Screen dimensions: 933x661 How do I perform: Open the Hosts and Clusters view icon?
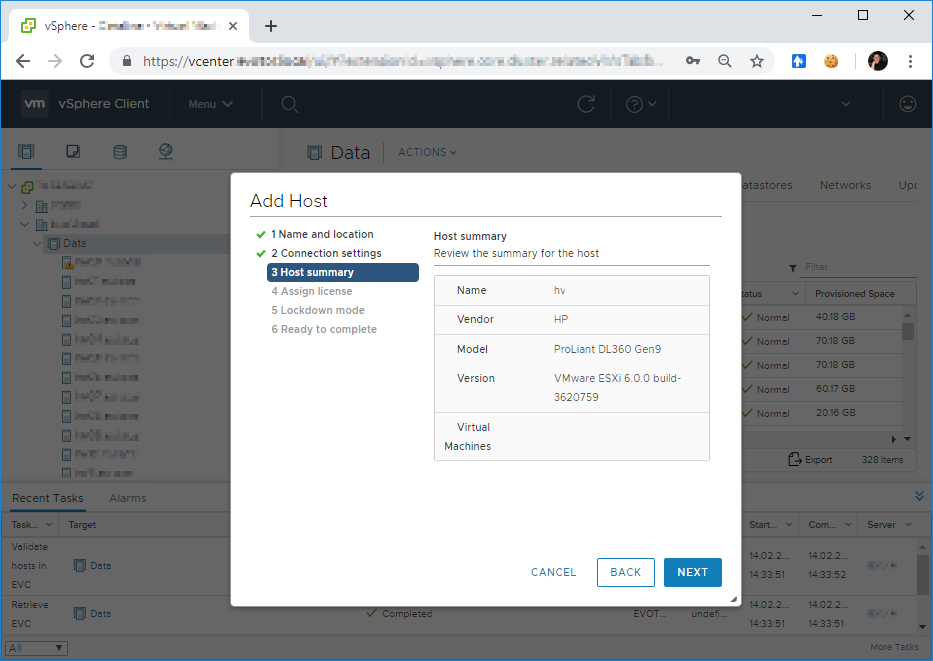tap(26, 151)
